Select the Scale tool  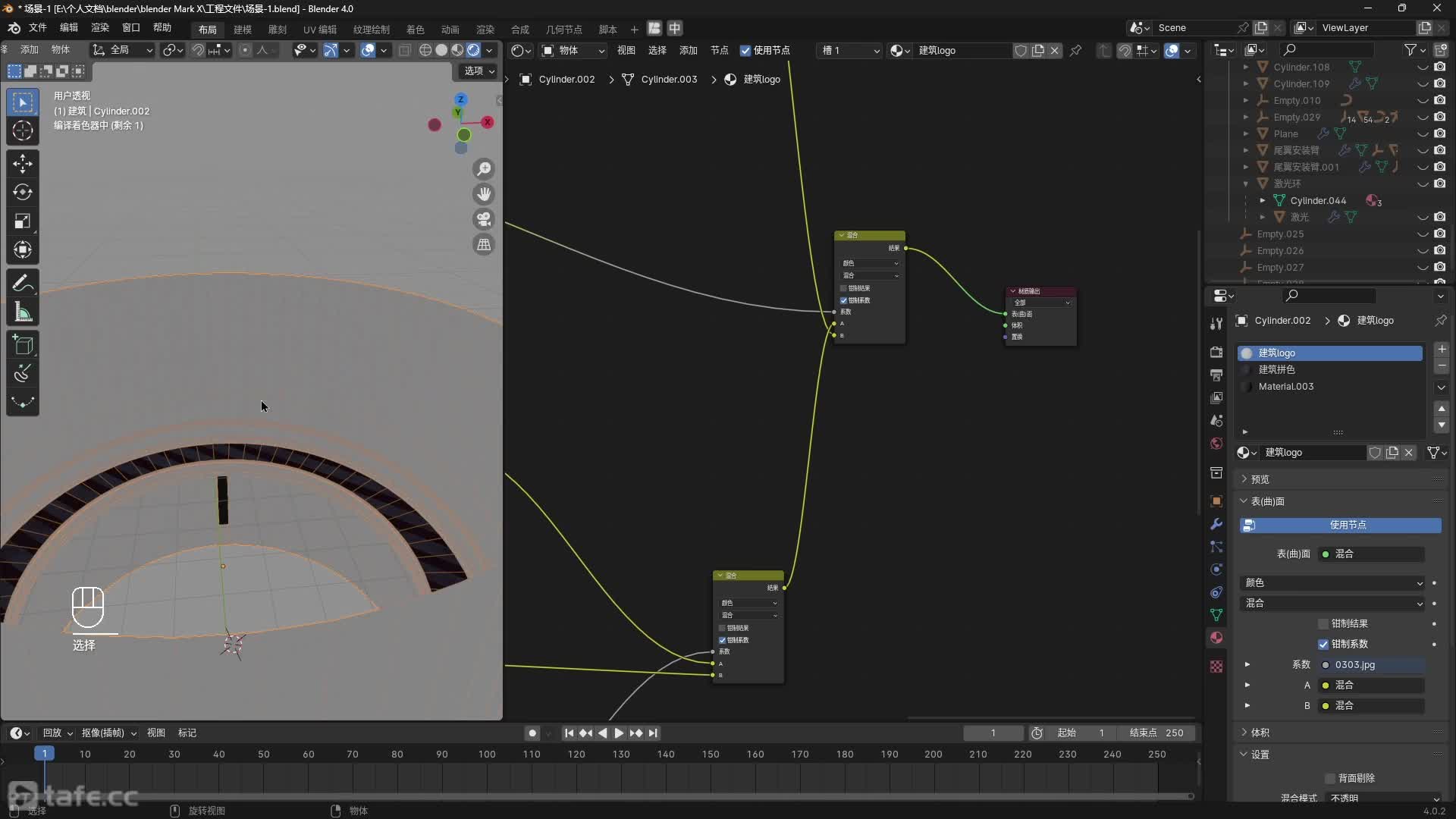[23, 221]
